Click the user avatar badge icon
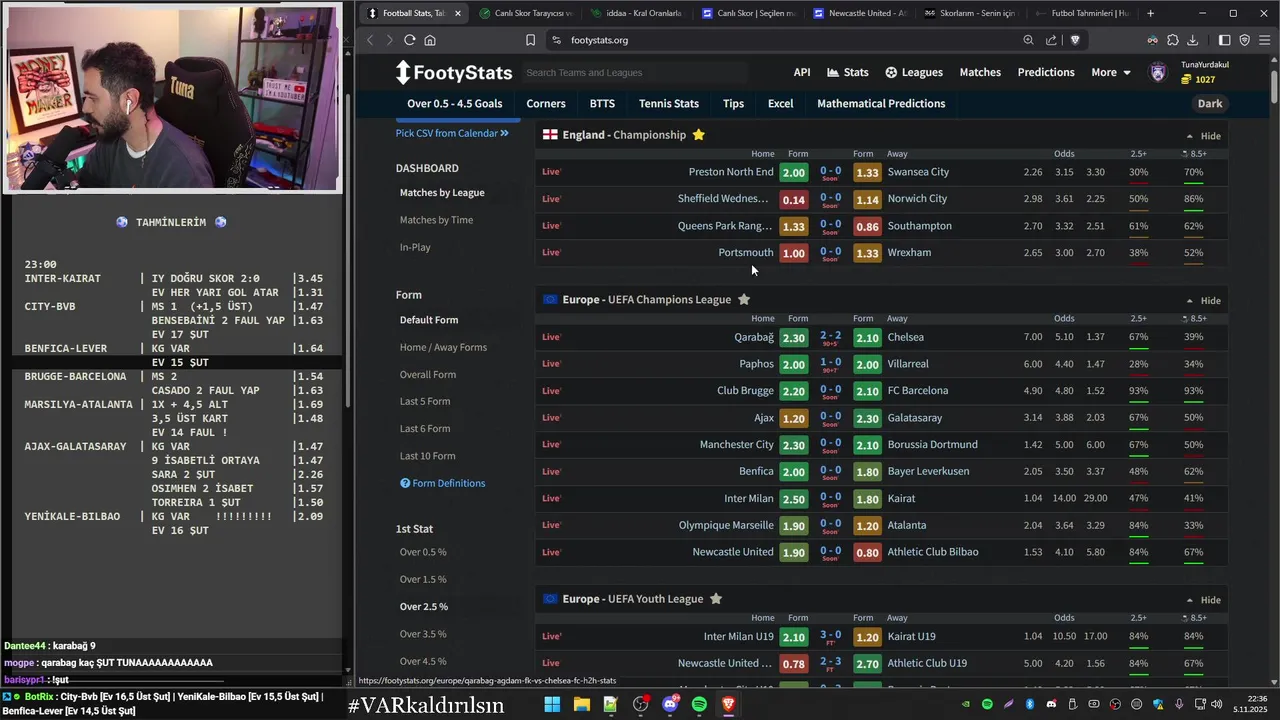Screen dimensions: 1280x720 pyautogui.click(x=1158, y=72)
